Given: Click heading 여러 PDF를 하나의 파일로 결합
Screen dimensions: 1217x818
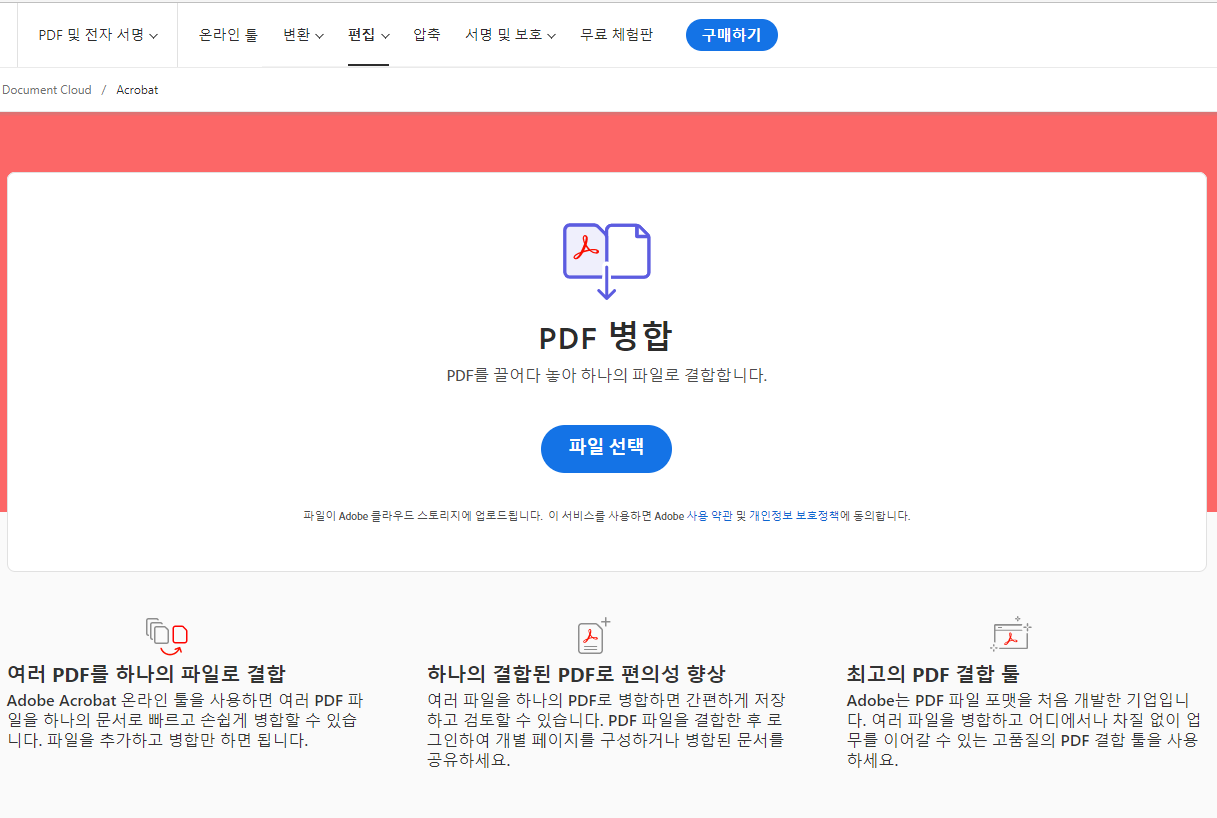Looking at the screenshot, I should 146,673.
